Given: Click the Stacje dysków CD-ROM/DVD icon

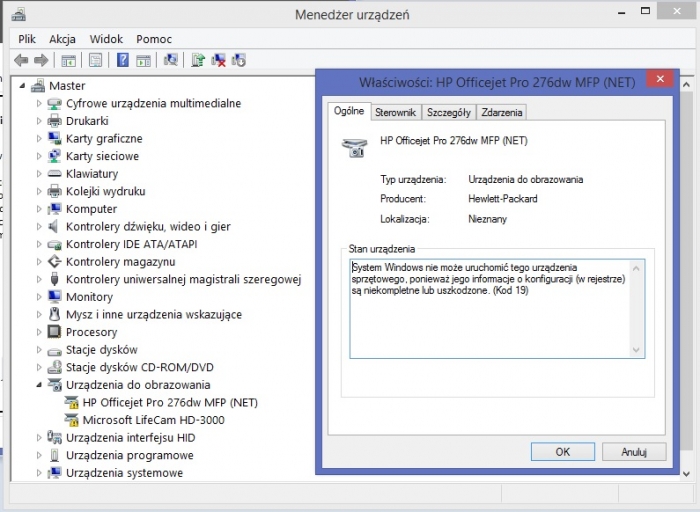Looking at the screenshot, I should tap(54, 367).
